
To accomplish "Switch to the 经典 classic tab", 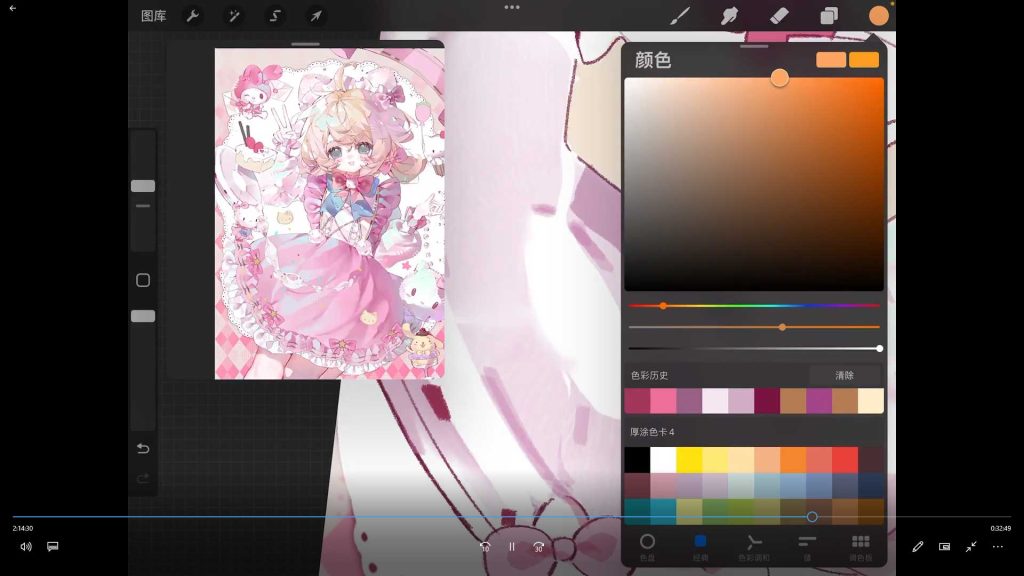I will coord(700,547).
